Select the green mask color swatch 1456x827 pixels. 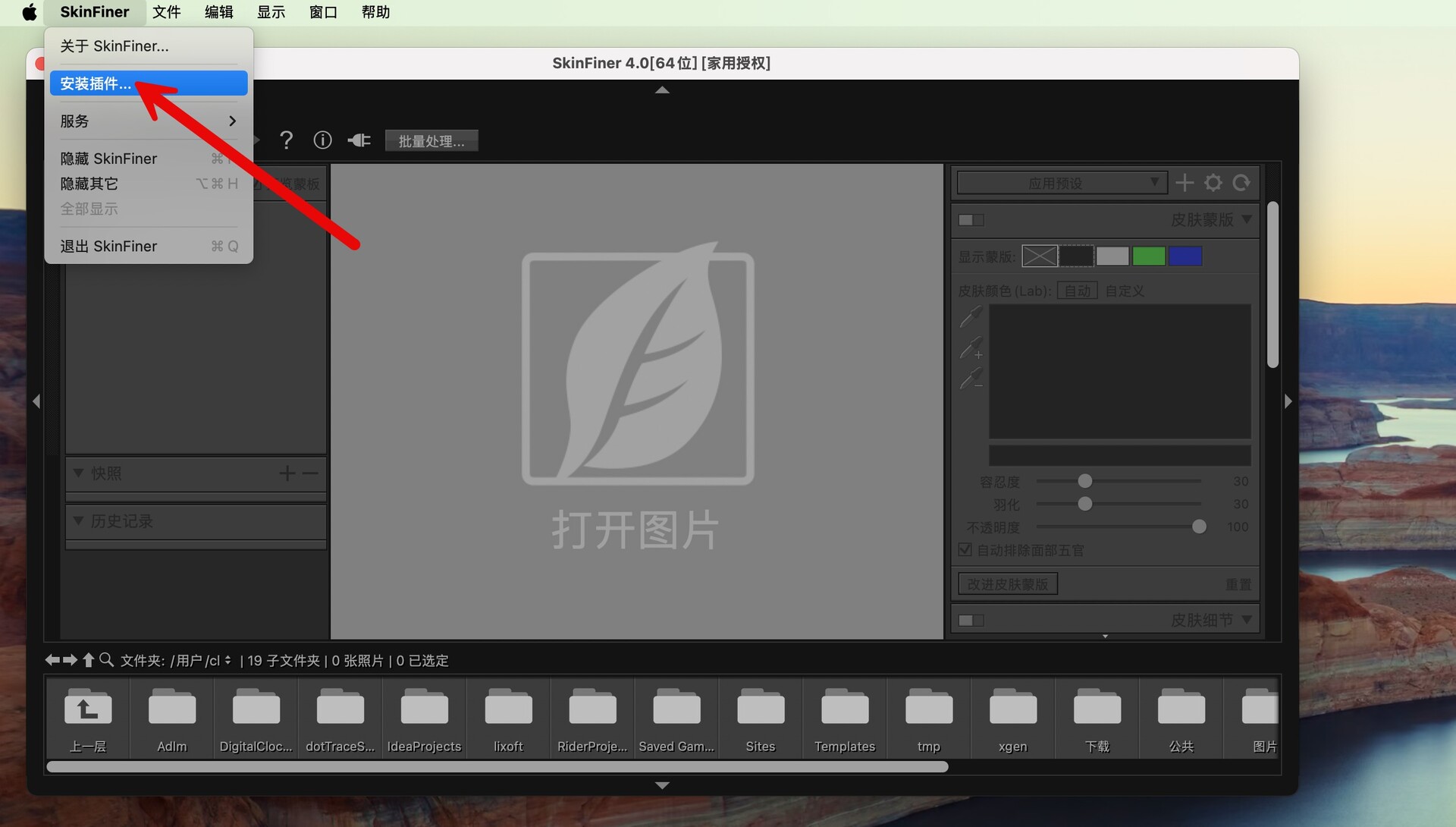pos(1149,256)
